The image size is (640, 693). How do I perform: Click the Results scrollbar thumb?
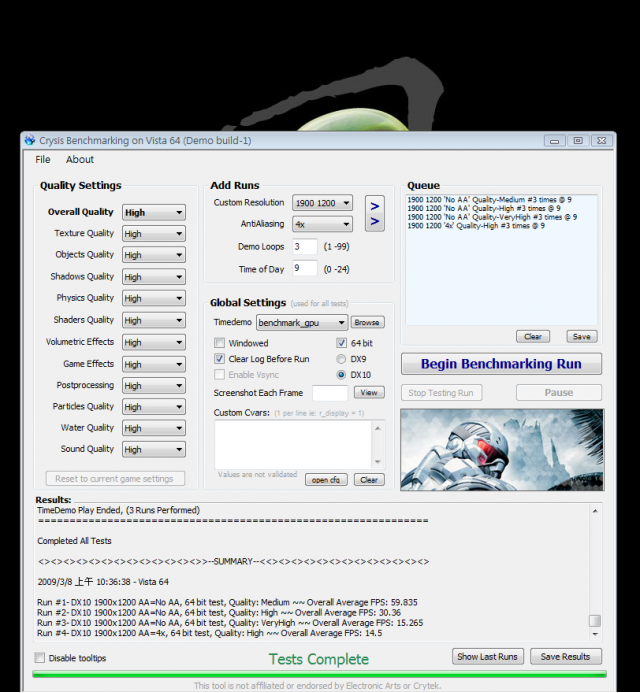pos(595,621)
